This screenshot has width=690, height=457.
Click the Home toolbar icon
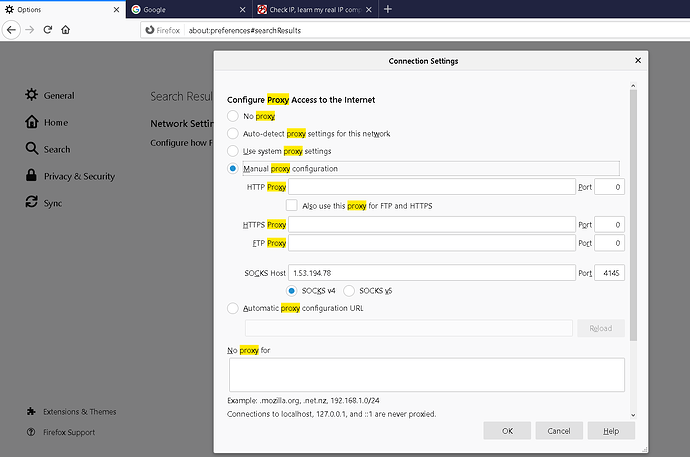point(66,30)
